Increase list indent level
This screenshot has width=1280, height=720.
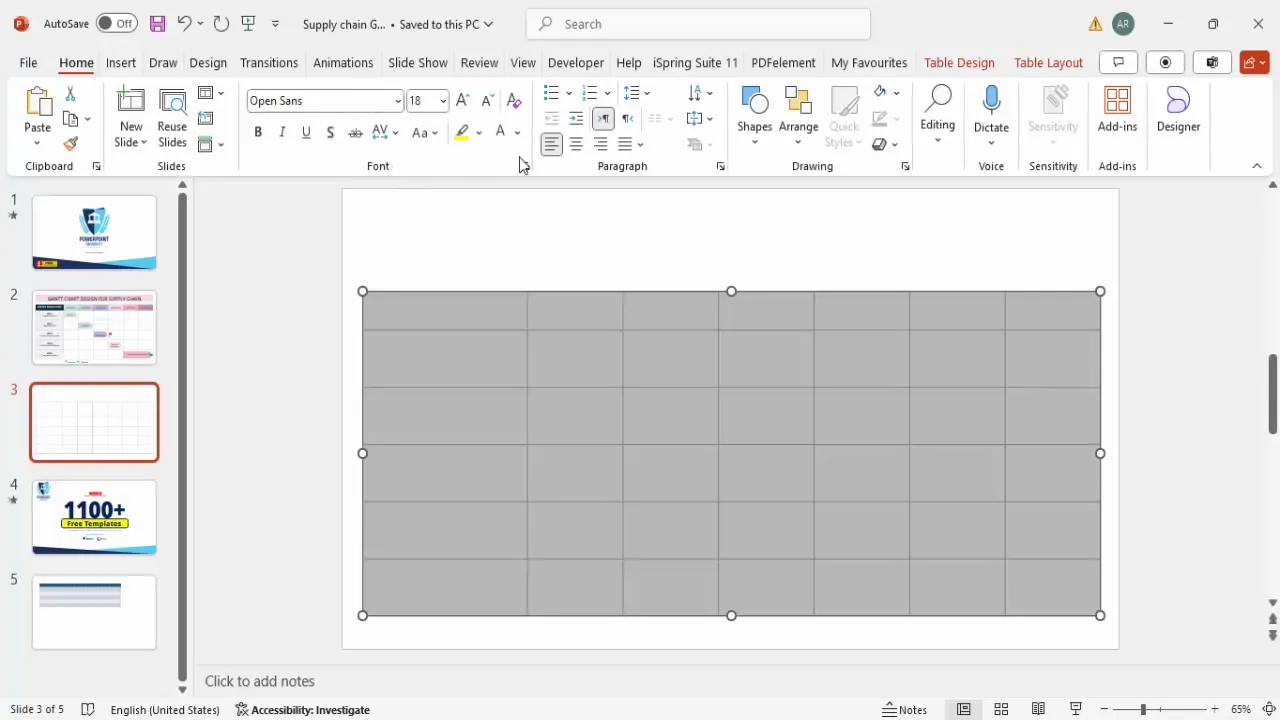576,119
